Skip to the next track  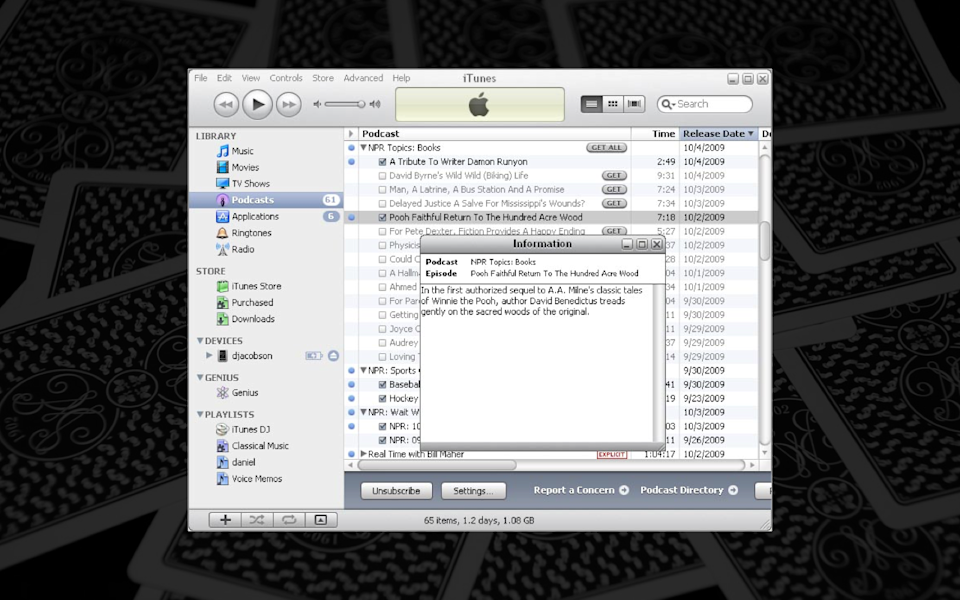coord(288,105)
